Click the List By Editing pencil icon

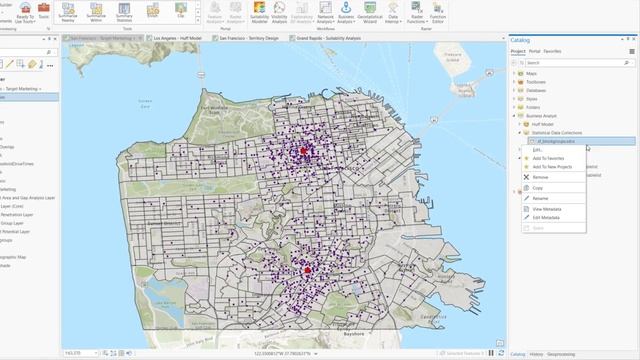point(10,64)
